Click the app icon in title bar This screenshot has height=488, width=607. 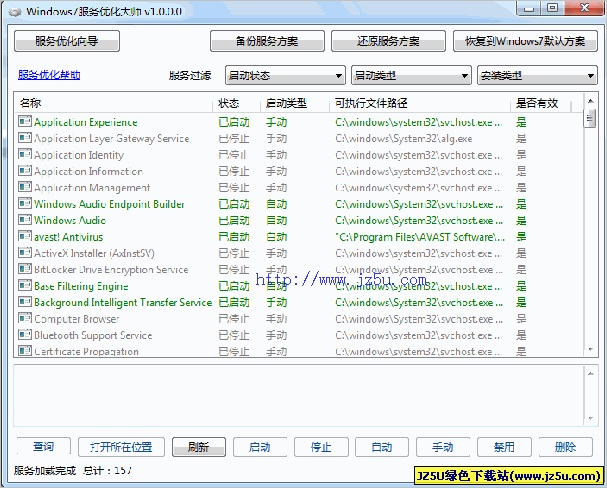15,12
